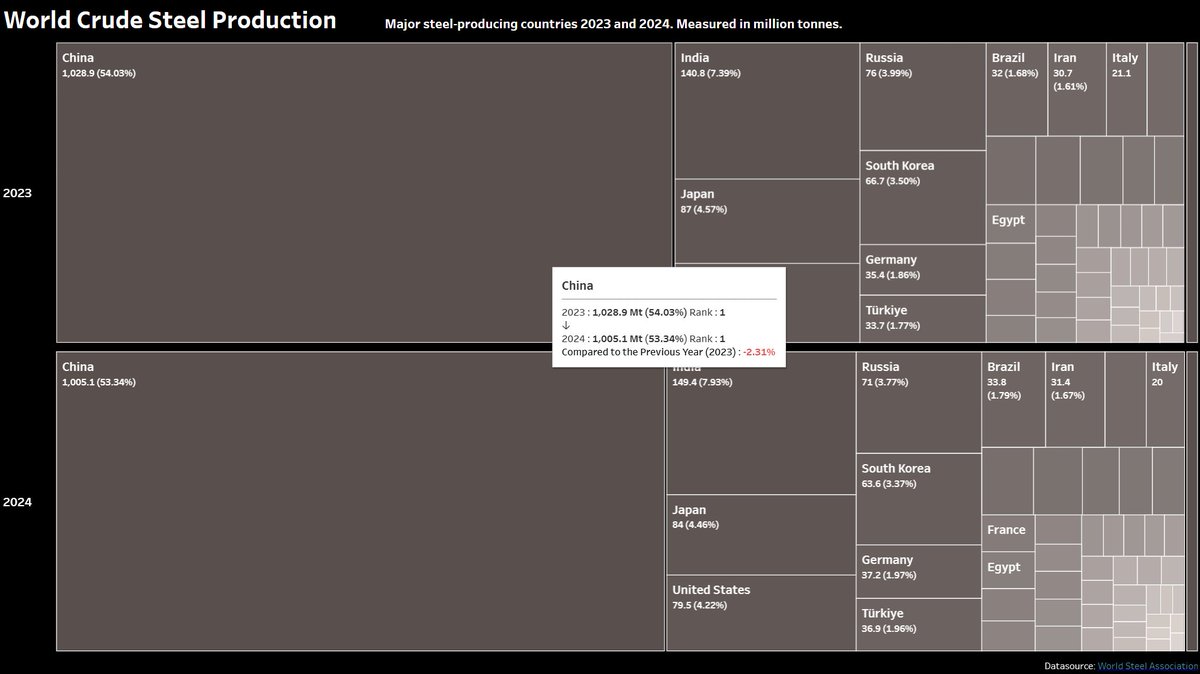
Task: Click the 2023 row label
Action: click(18, 193)
